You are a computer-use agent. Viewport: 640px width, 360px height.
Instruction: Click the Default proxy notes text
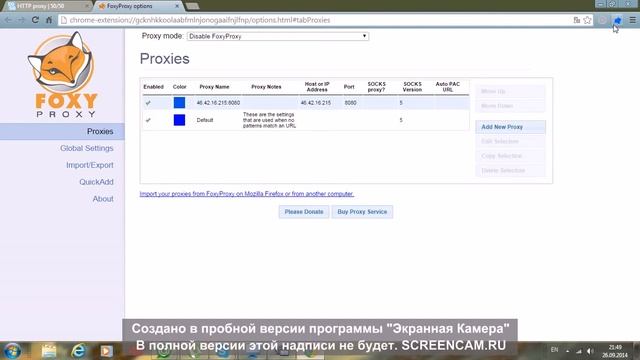point(269,120)
